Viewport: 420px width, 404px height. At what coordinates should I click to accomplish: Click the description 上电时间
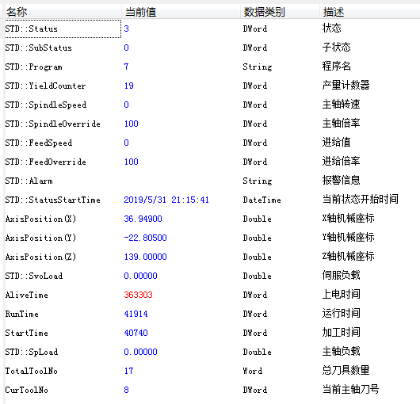341,294
